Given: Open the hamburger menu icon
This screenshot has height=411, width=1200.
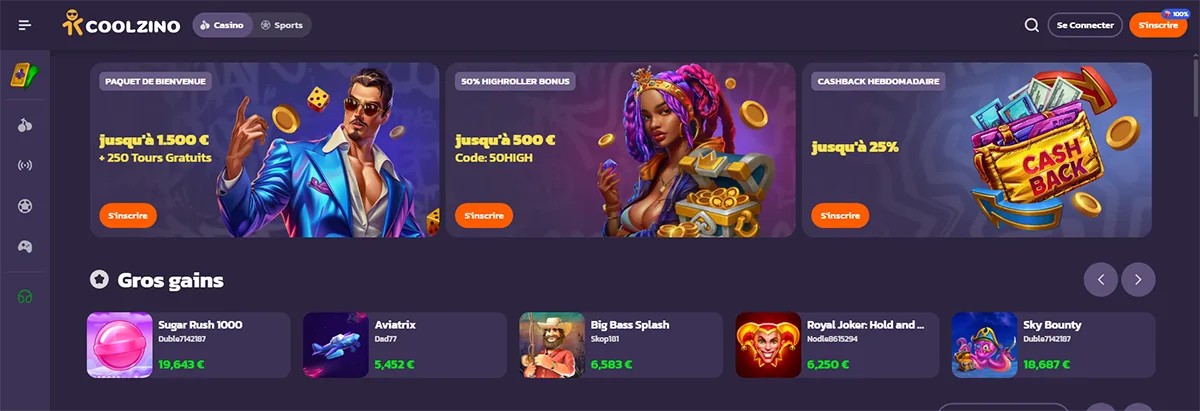Looking at the screenshot, I should (25, 25).
